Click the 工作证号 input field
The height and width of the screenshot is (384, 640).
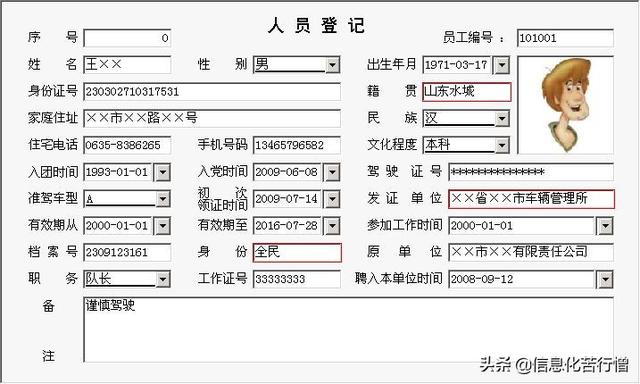[x=296, y=279]
